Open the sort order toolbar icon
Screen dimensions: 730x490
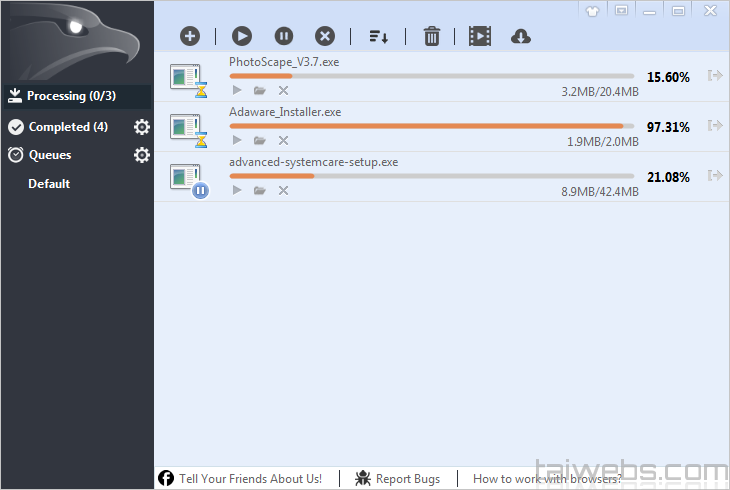click(x=379, y=36)
